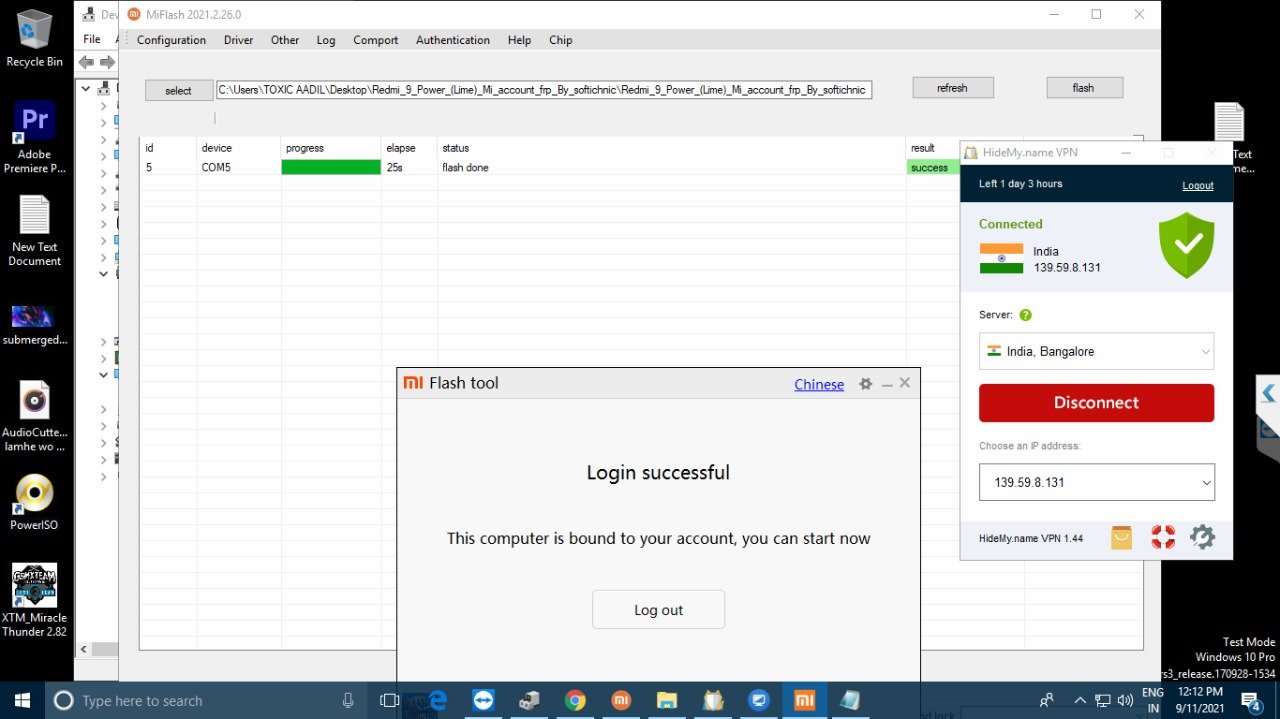This screenshot has height=719, width=1280.
Task: Launch Google Chrome from the taskbar
Action: (x=574, y=700)
